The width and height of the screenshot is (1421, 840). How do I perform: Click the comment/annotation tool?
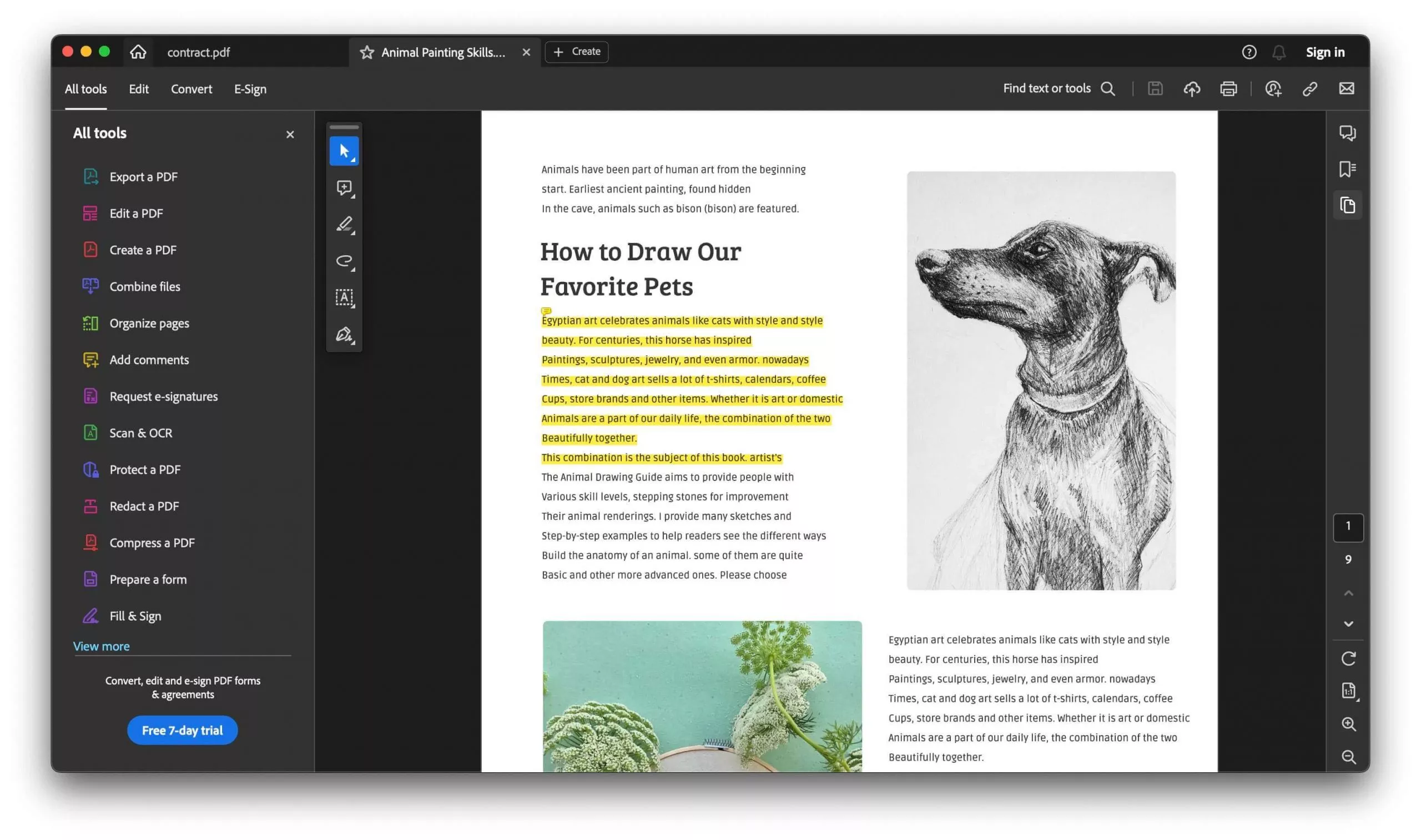click(x=344, y=188)
